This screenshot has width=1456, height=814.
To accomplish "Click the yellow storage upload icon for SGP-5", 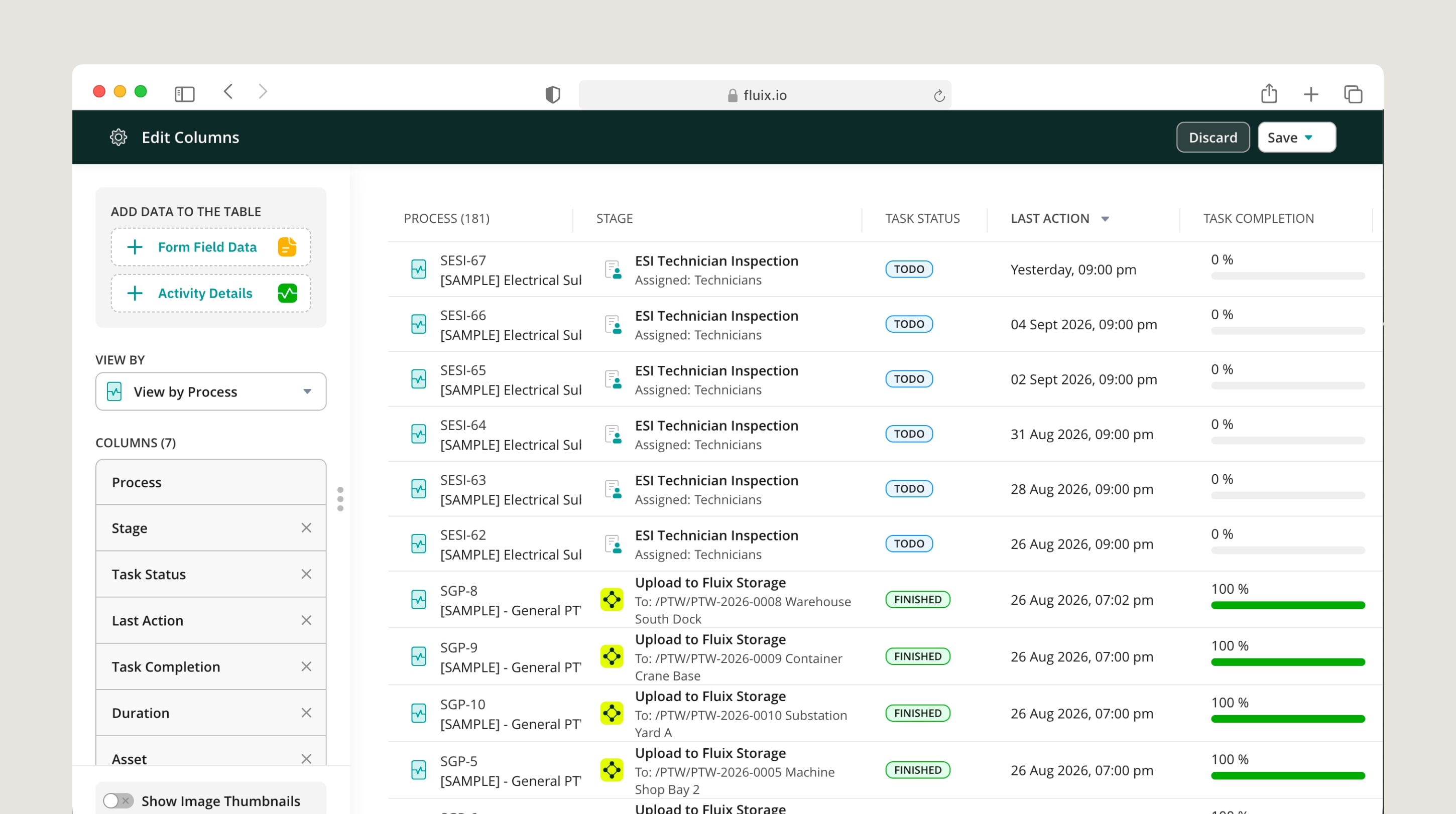I will tap(612, 770).
